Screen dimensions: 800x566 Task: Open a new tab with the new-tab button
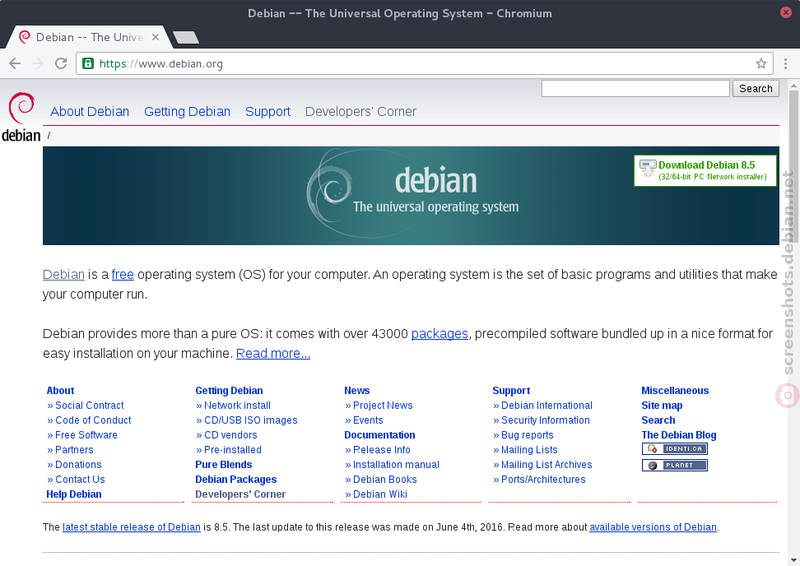coord(186,37)
